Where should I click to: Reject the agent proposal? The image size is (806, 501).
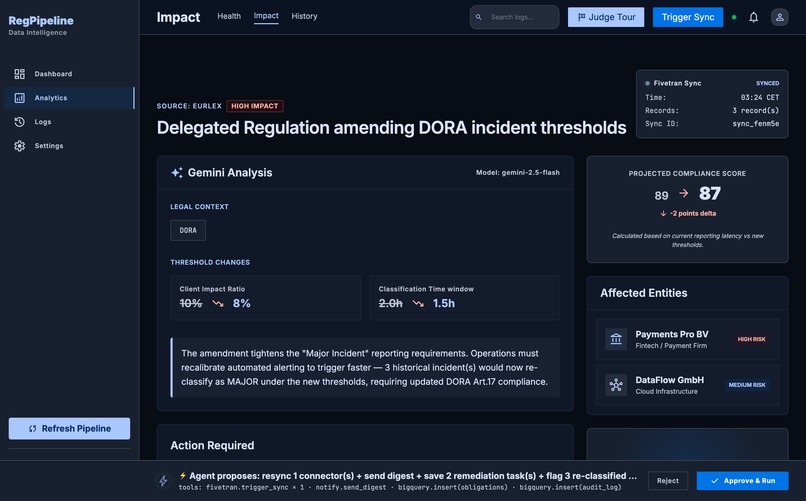coord(668,481)
